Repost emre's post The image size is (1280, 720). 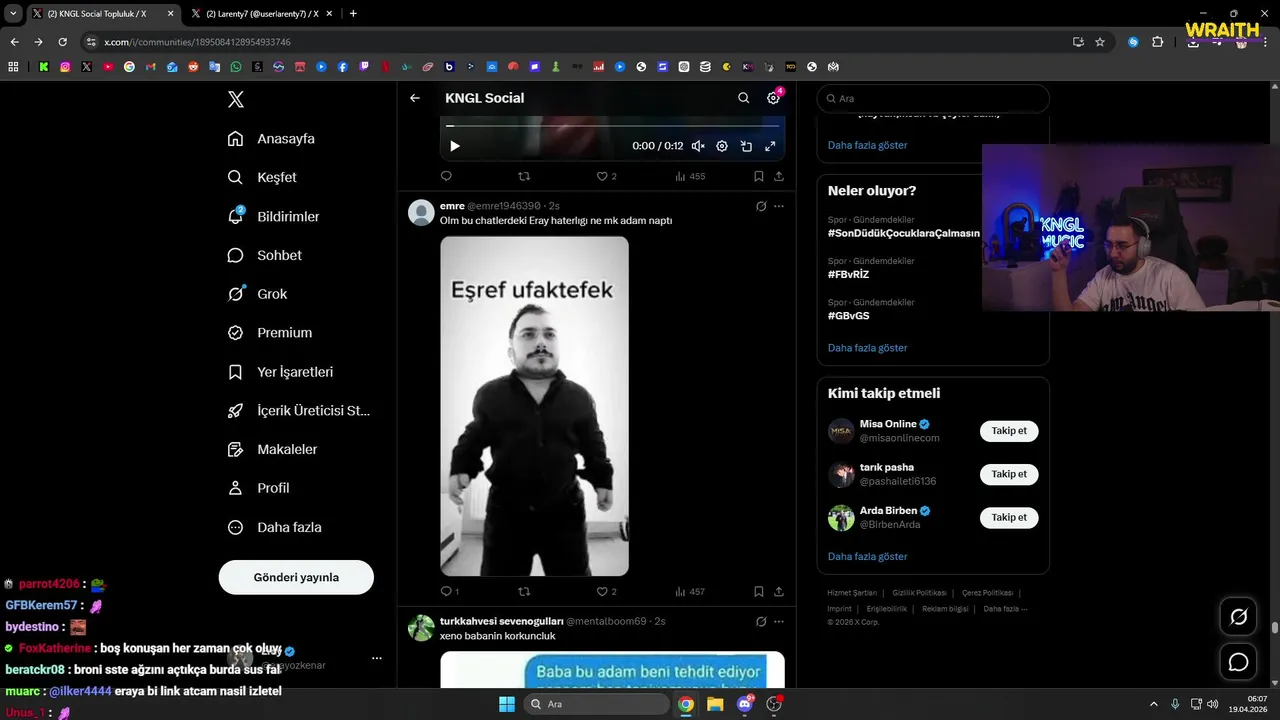pos(524,592)
